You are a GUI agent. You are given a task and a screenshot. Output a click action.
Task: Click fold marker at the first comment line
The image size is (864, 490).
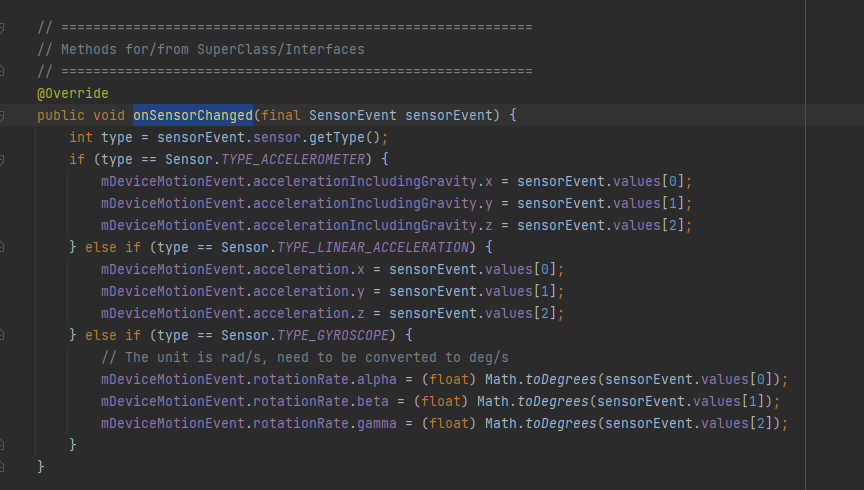(x=3, y=27)
